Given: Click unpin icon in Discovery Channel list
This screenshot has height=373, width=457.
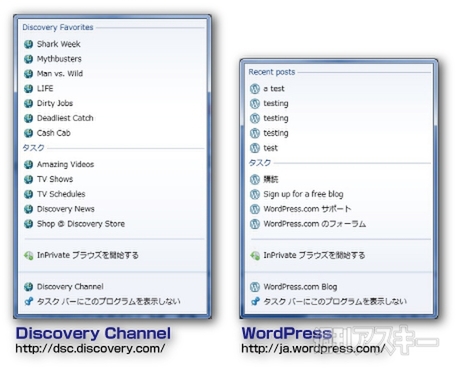Looking at the screenshot, I should click(x=29, y=302).
